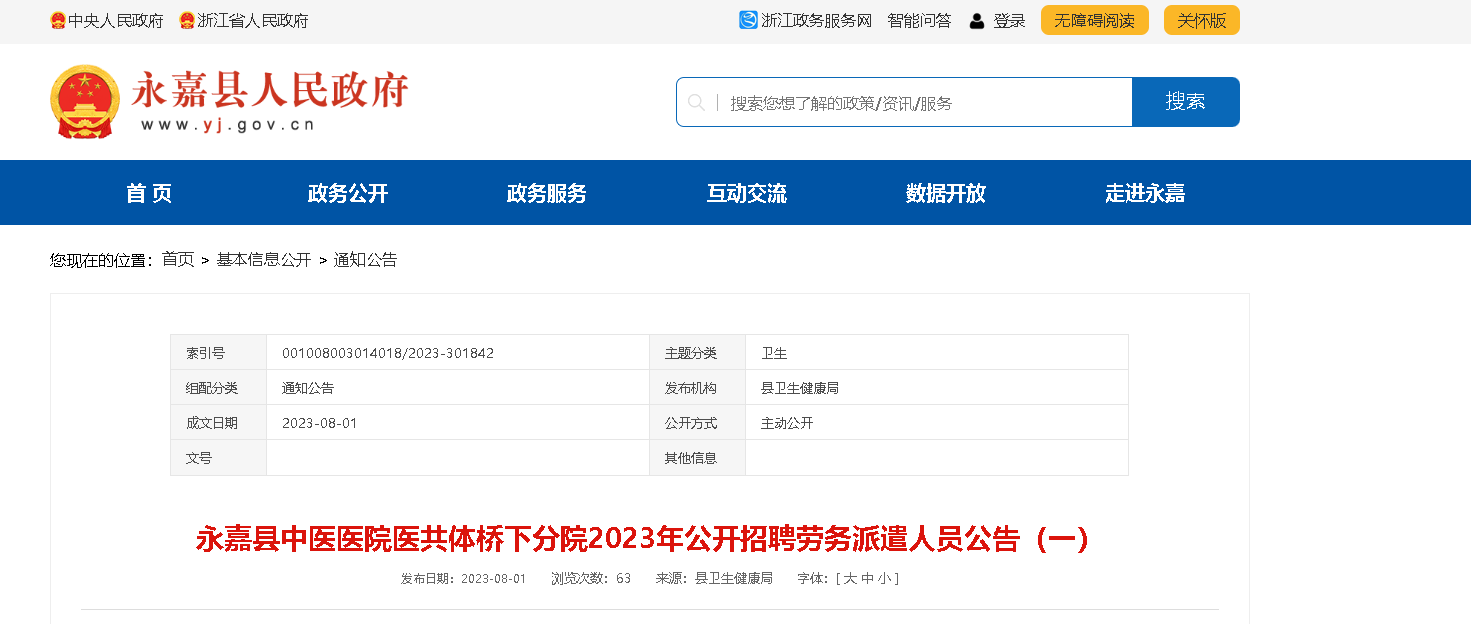Click 基本信息公开 in breadcrumb
The image size is (1471, 624).
point(264,260)
